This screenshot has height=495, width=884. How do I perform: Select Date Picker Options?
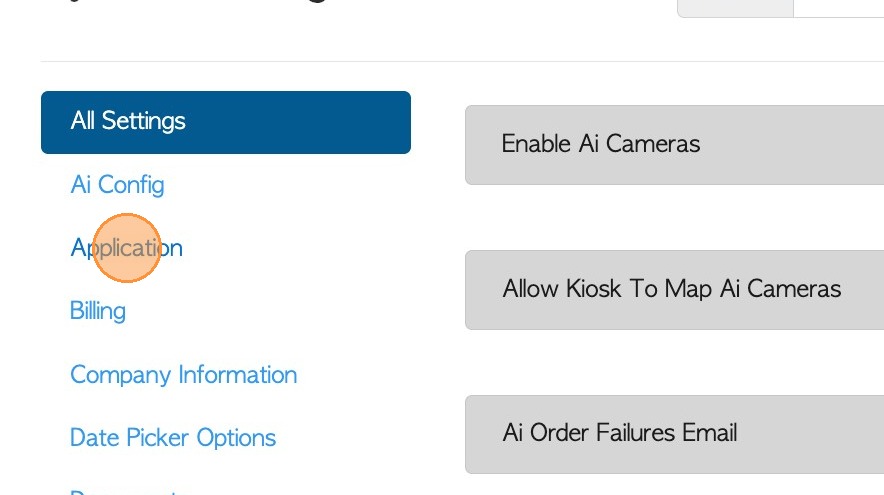(x=173, y=438)
